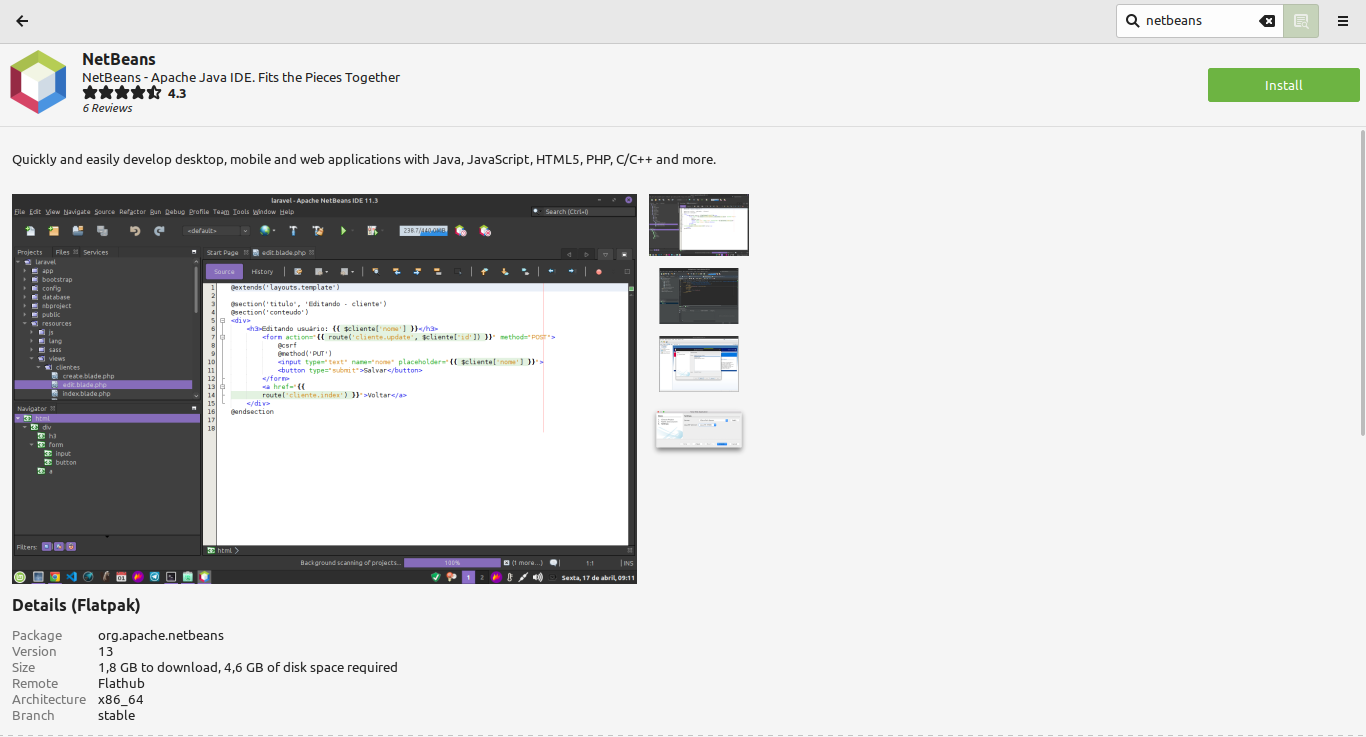Click the Version label
This screenshot has width=1366, height=737.
click(34, 652)
